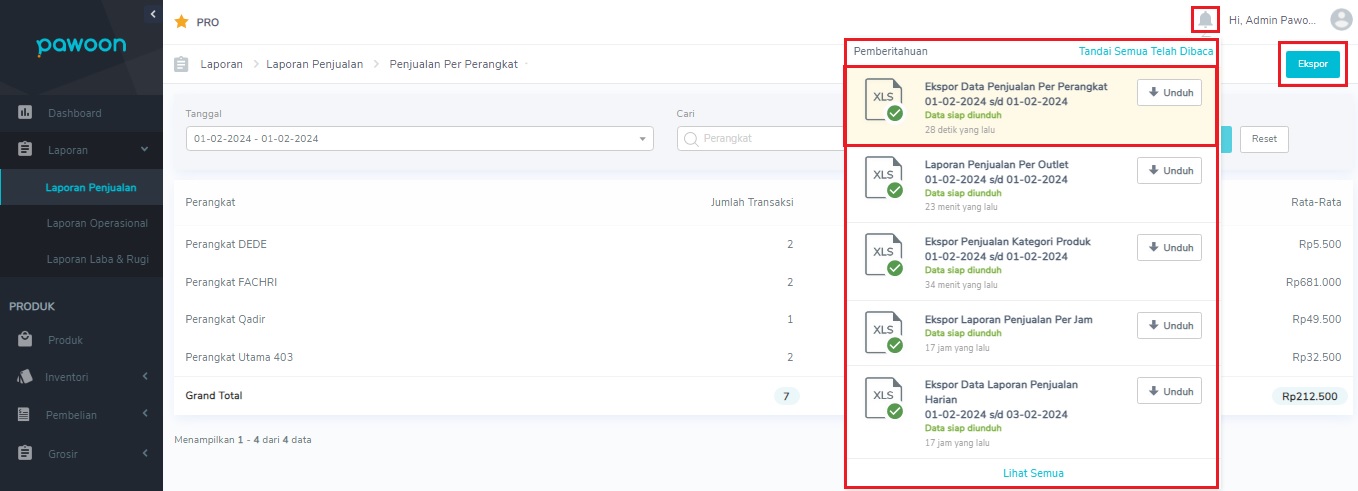Download Ekspor Data Penjualan Per Perangkat

tap(1169, 92)
